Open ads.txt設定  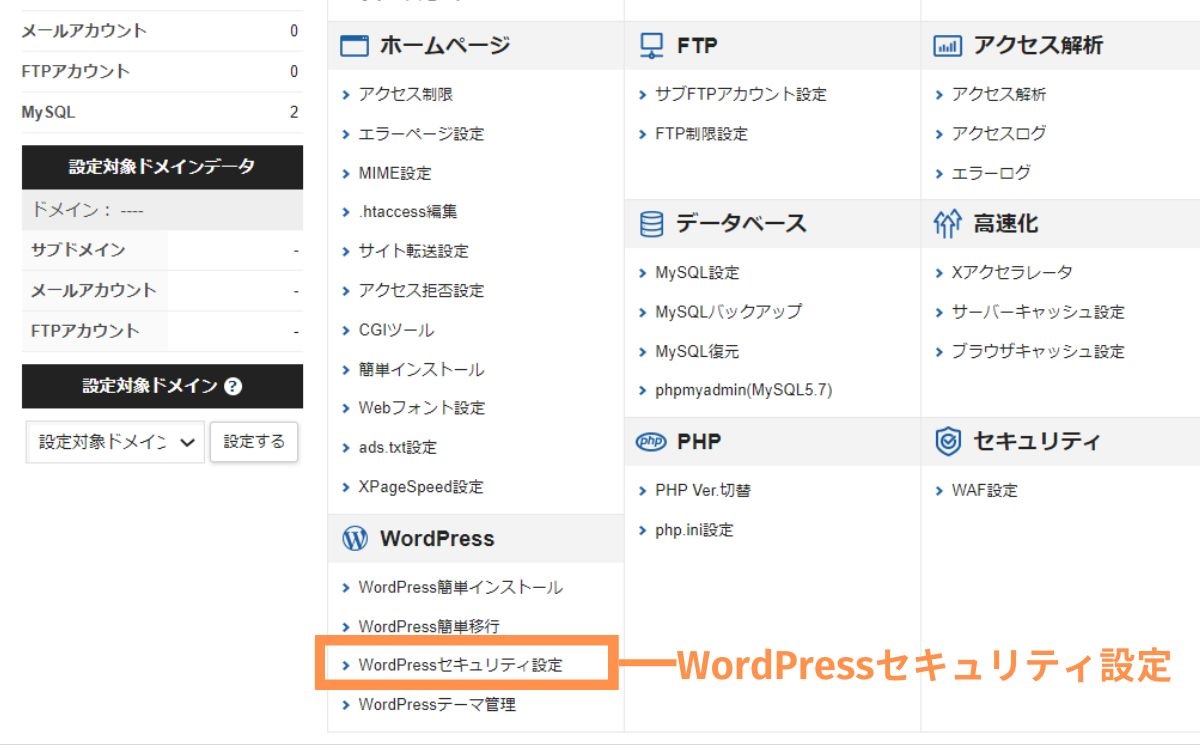pos(397,448)
